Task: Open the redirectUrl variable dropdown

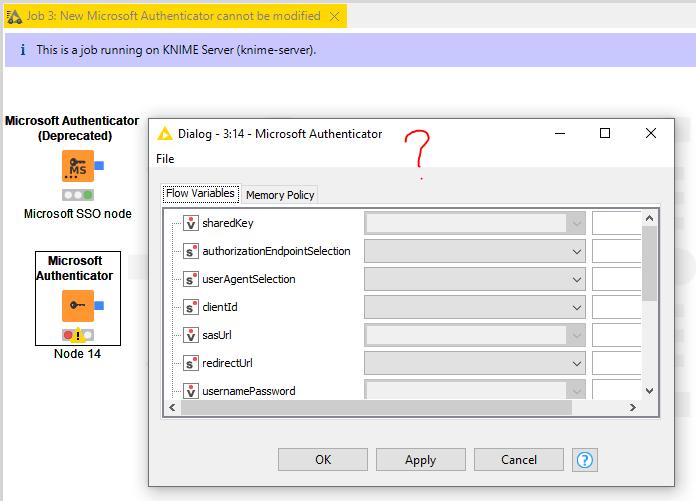Action: (474, 363)
